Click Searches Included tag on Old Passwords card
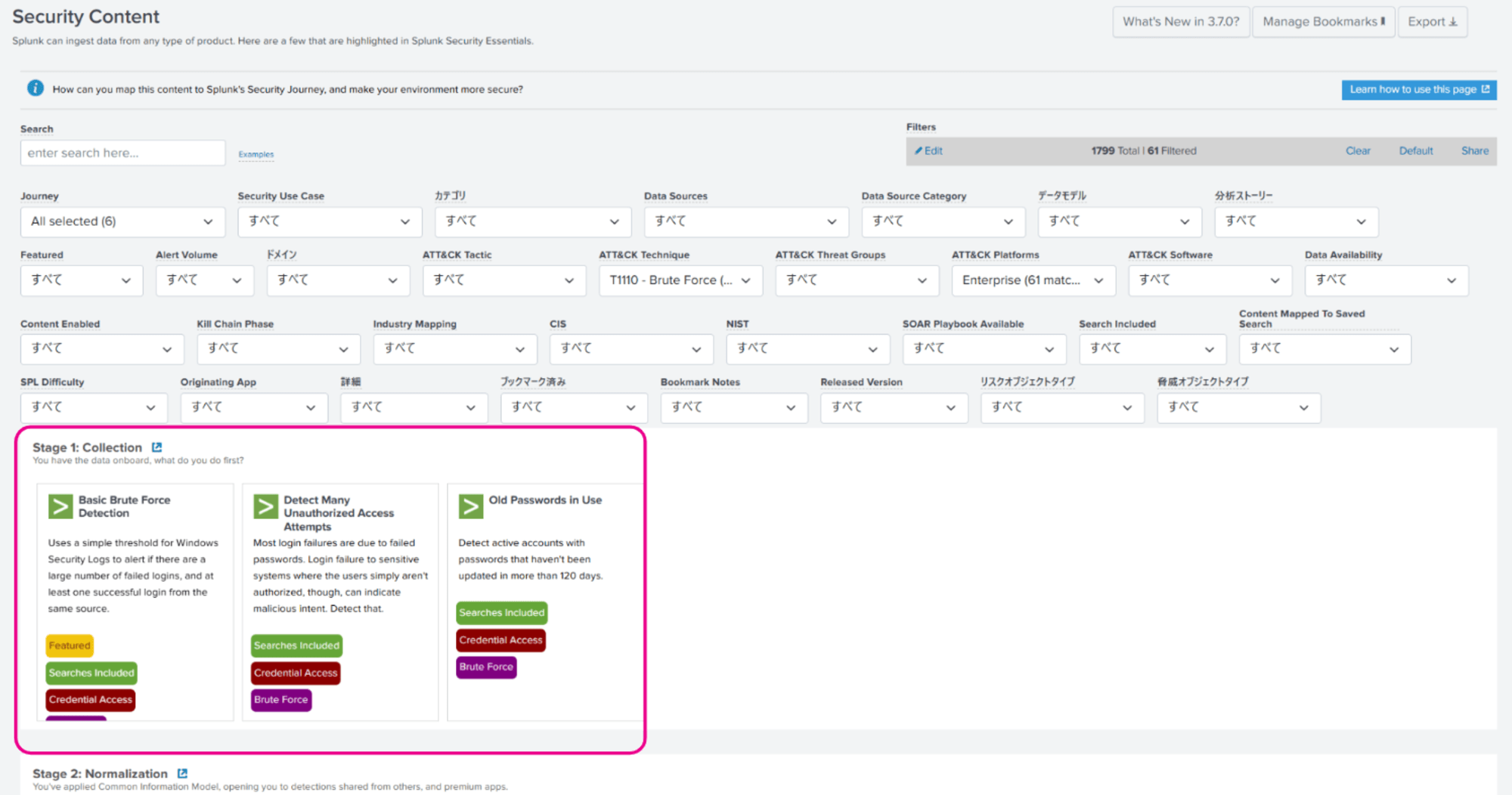This screenshot has height=795, width=1512. (502, 613)
